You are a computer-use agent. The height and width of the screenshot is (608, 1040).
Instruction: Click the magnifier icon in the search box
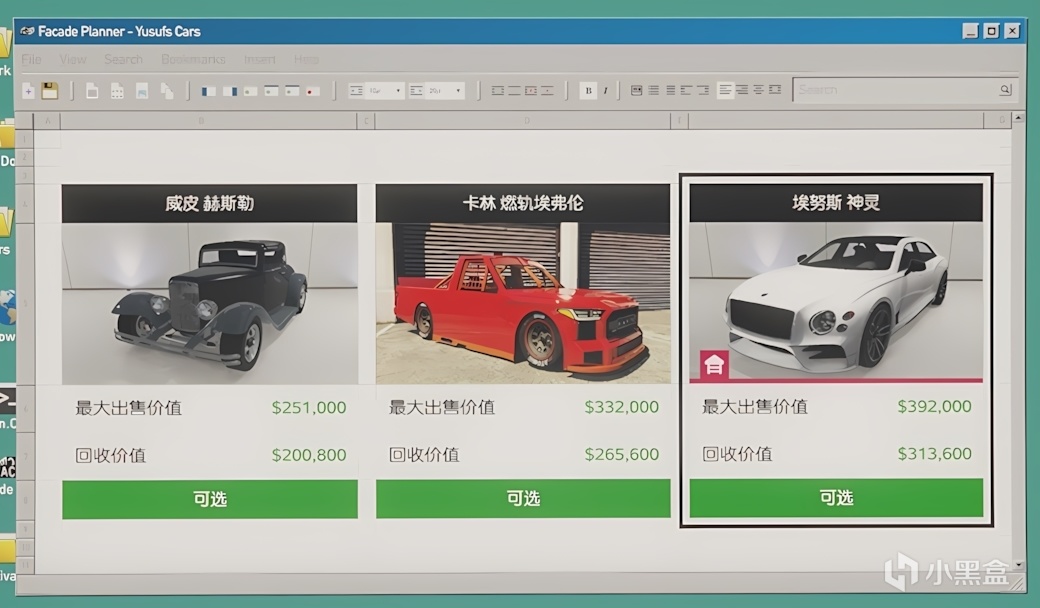click(x=1005, y=89)
